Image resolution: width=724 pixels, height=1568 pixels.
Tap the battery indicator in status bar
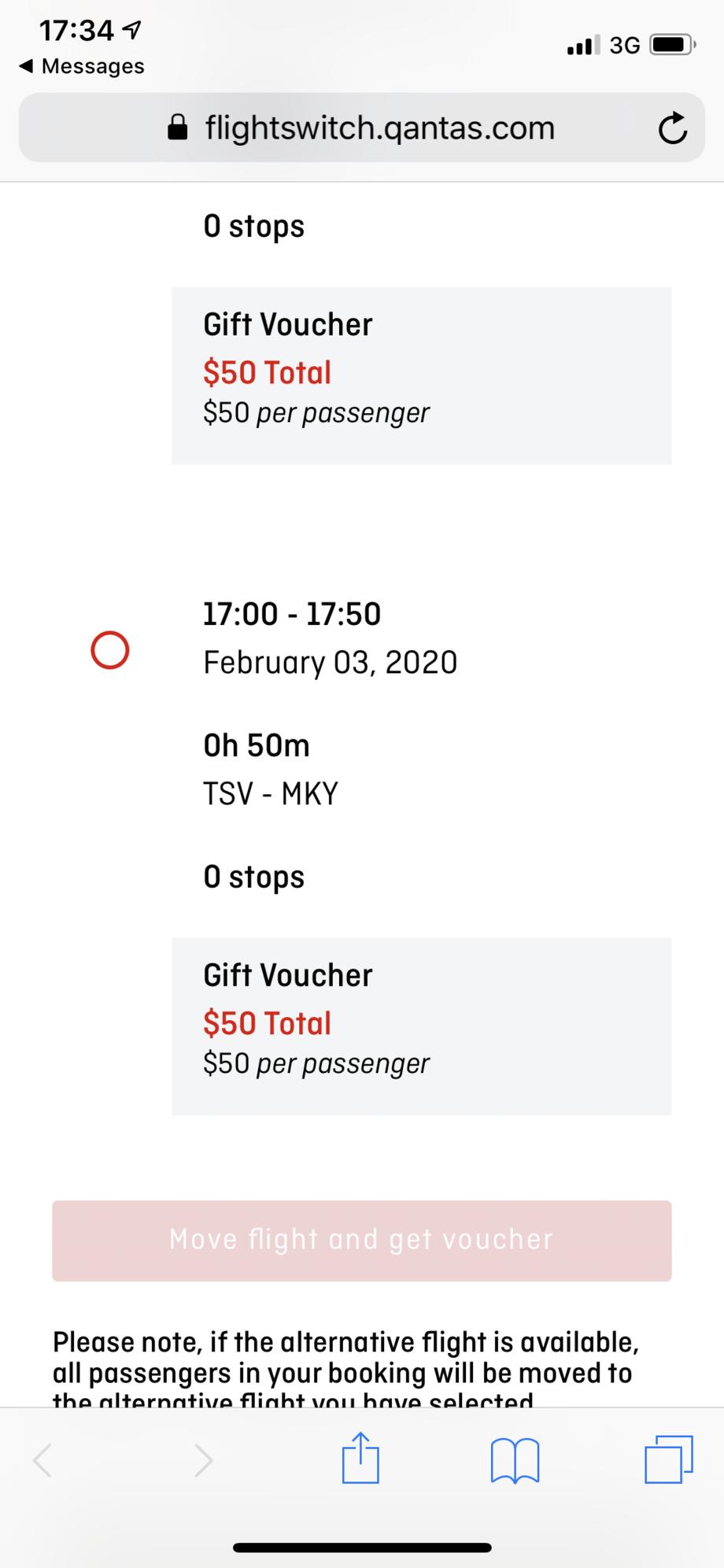tap(671, 45)
